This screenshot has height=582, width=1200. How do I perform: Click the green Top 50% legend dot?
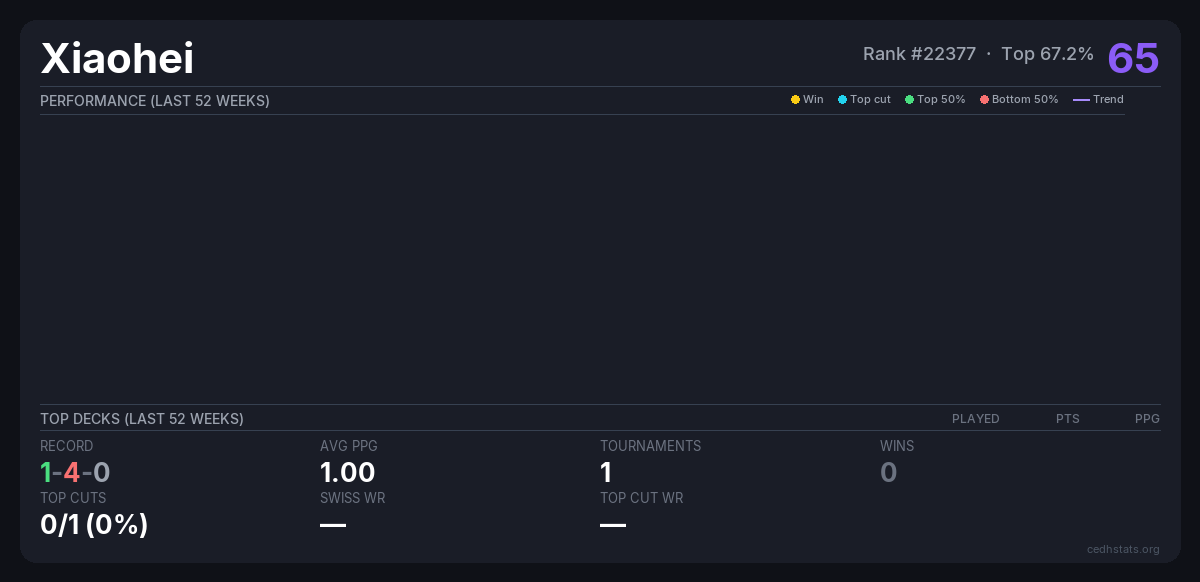pyautogui.click(x=909, y=100)
